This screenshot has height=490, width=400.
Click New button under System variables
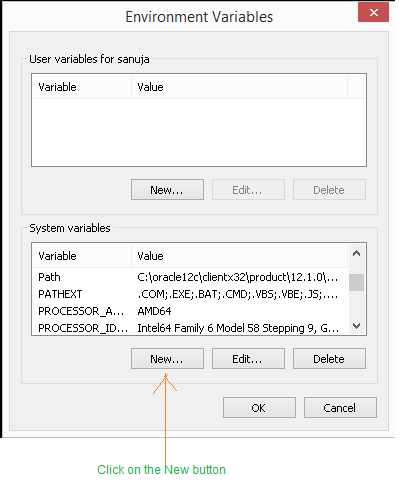167,359
